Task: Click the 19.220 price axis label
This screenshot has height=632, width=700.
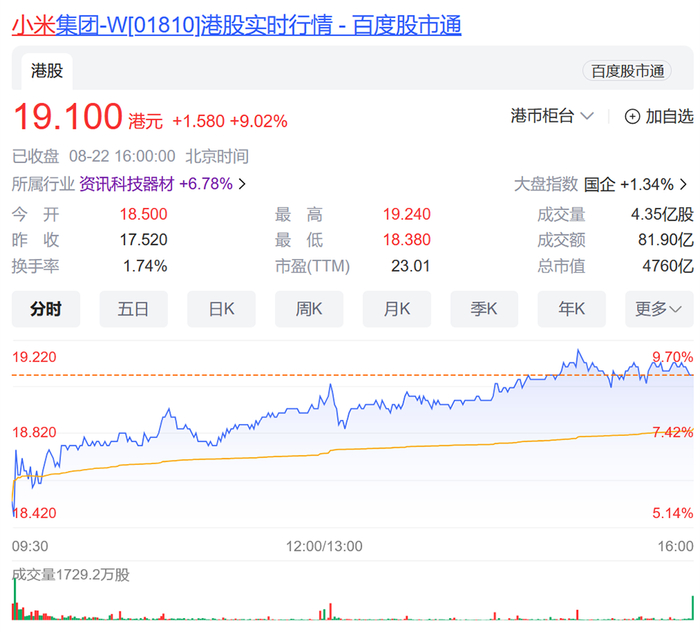Action: [x=34, y=357]
